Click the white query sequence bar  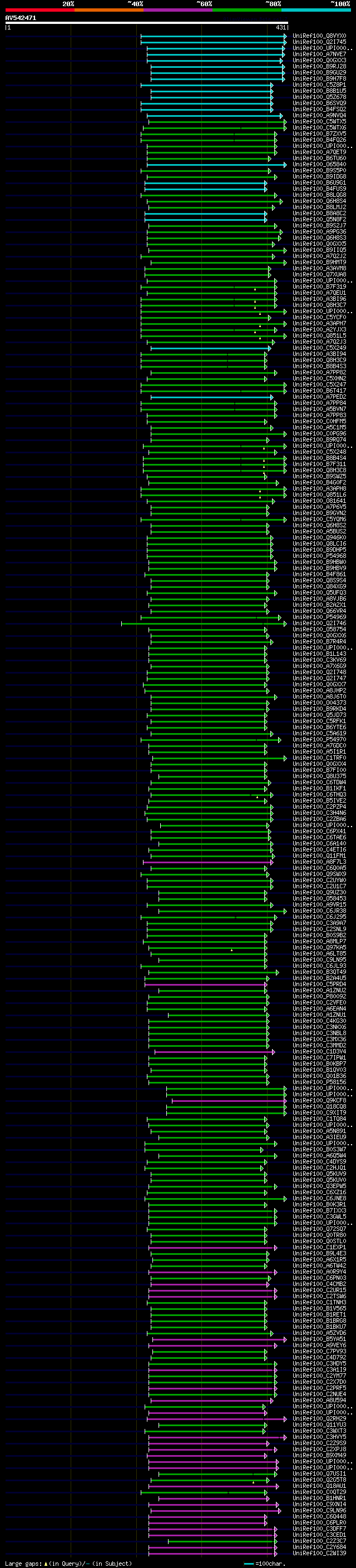click(146, 23)
